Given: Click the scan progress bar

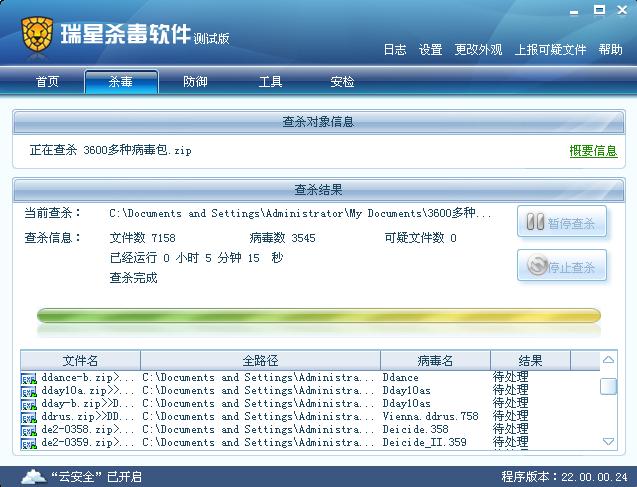Looking at the screenshot, I should [x=318, y=316].
